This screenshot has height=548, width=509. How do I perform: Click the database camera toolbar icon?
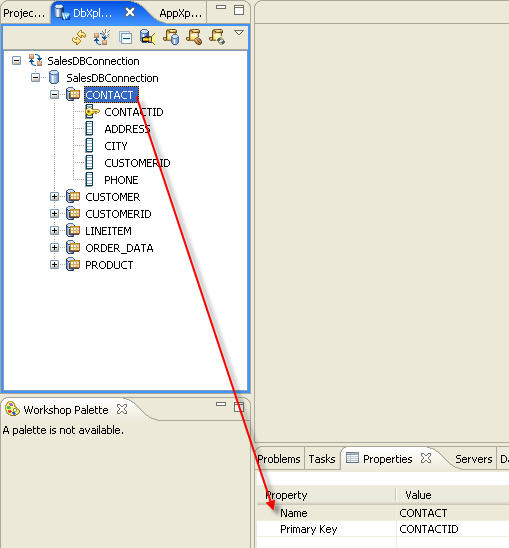[x=147, y=37]
